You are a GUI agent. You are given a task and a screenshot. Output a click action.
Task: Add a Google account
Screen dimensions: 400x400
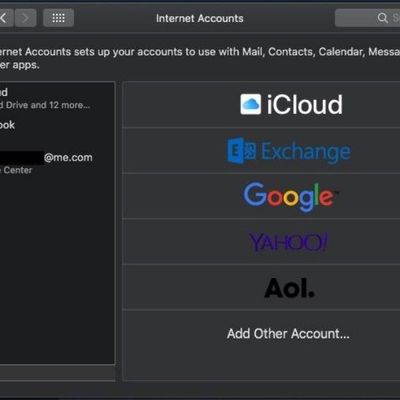(x=261, y=196)
